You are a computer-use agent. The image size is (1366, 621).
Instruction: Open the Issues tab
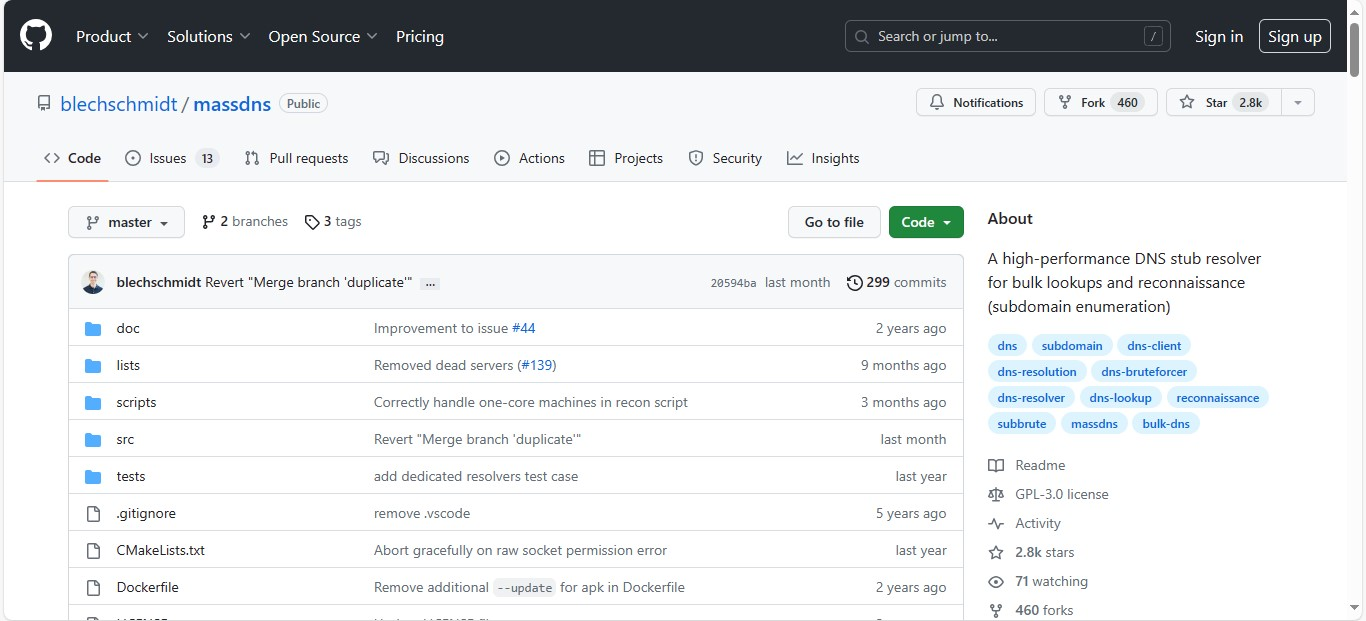tap(172, 158)
